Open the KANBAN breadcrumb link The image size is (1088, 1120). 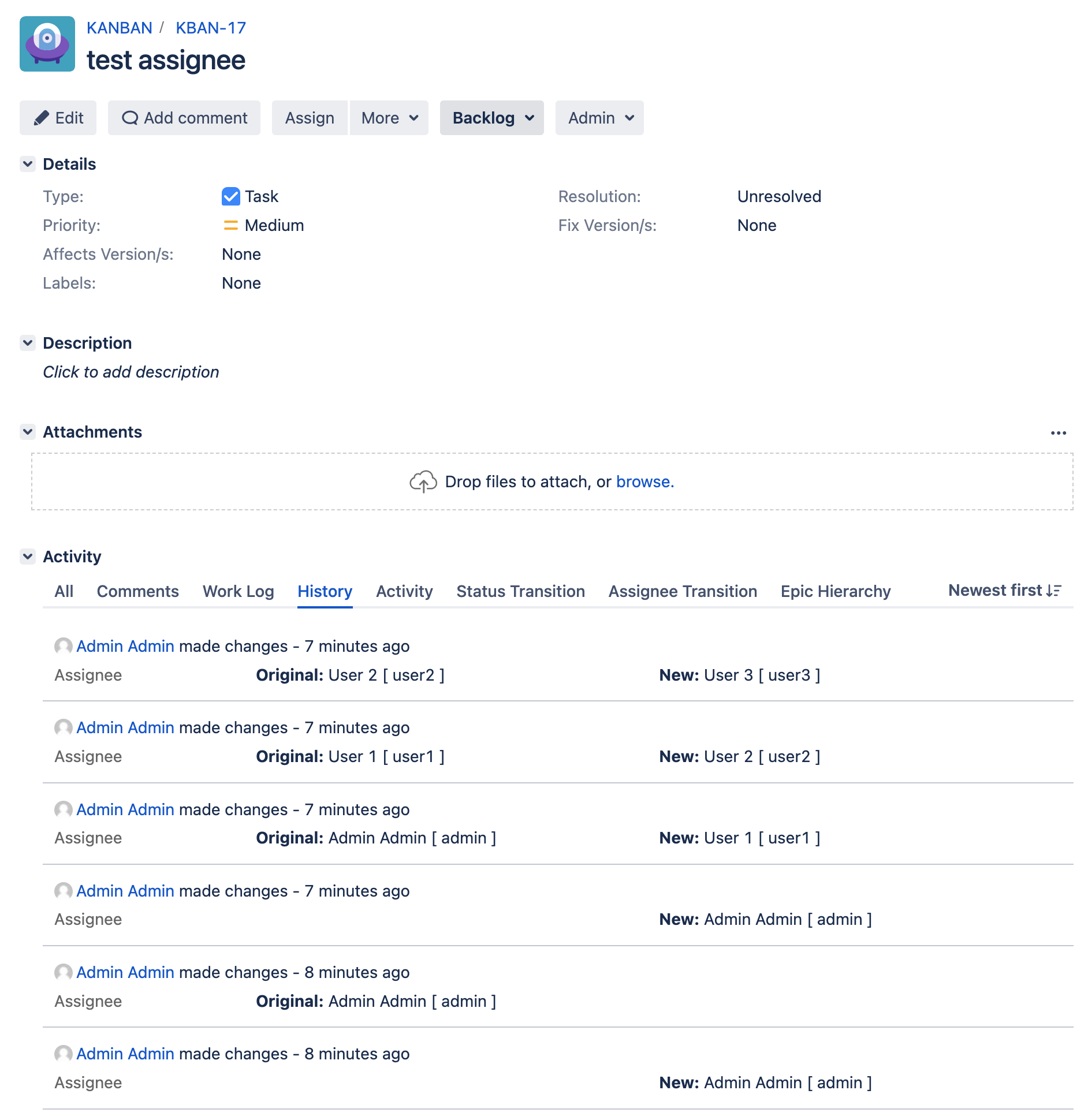pyautogui.click(x=119, y=28)
